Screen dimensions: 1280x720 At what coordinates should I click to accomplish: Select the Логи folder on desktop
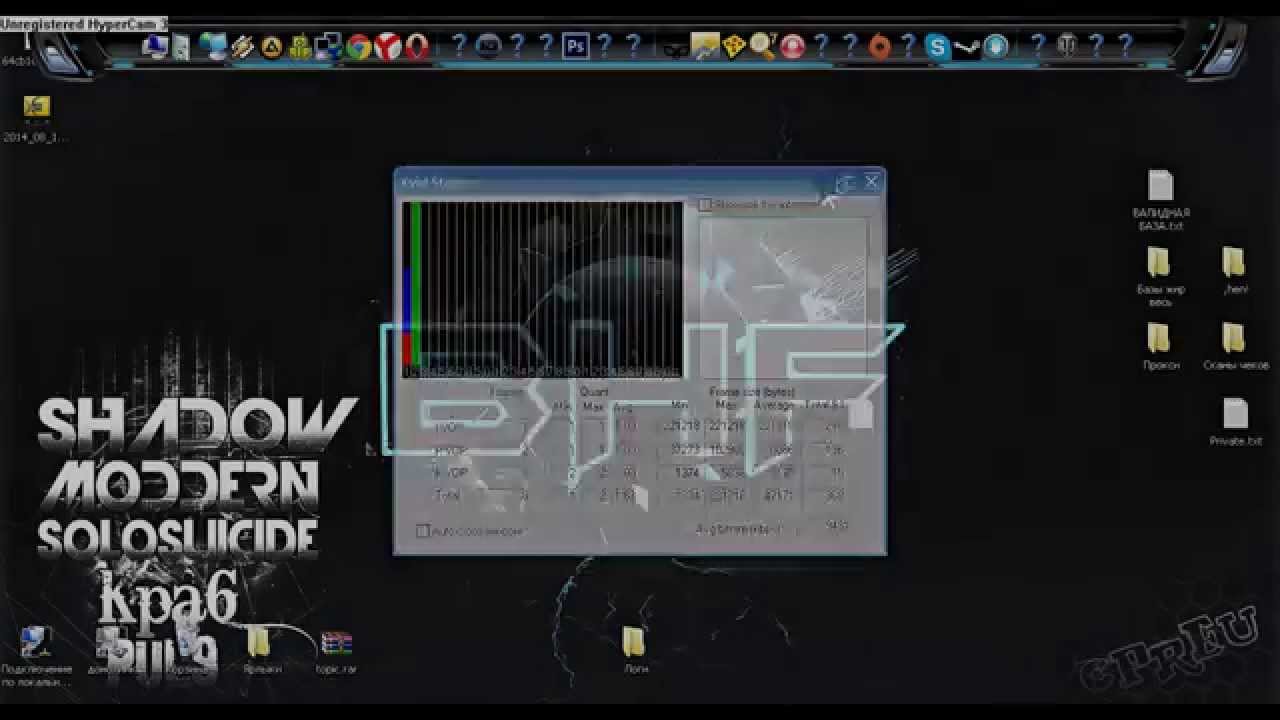pos(635,650)
